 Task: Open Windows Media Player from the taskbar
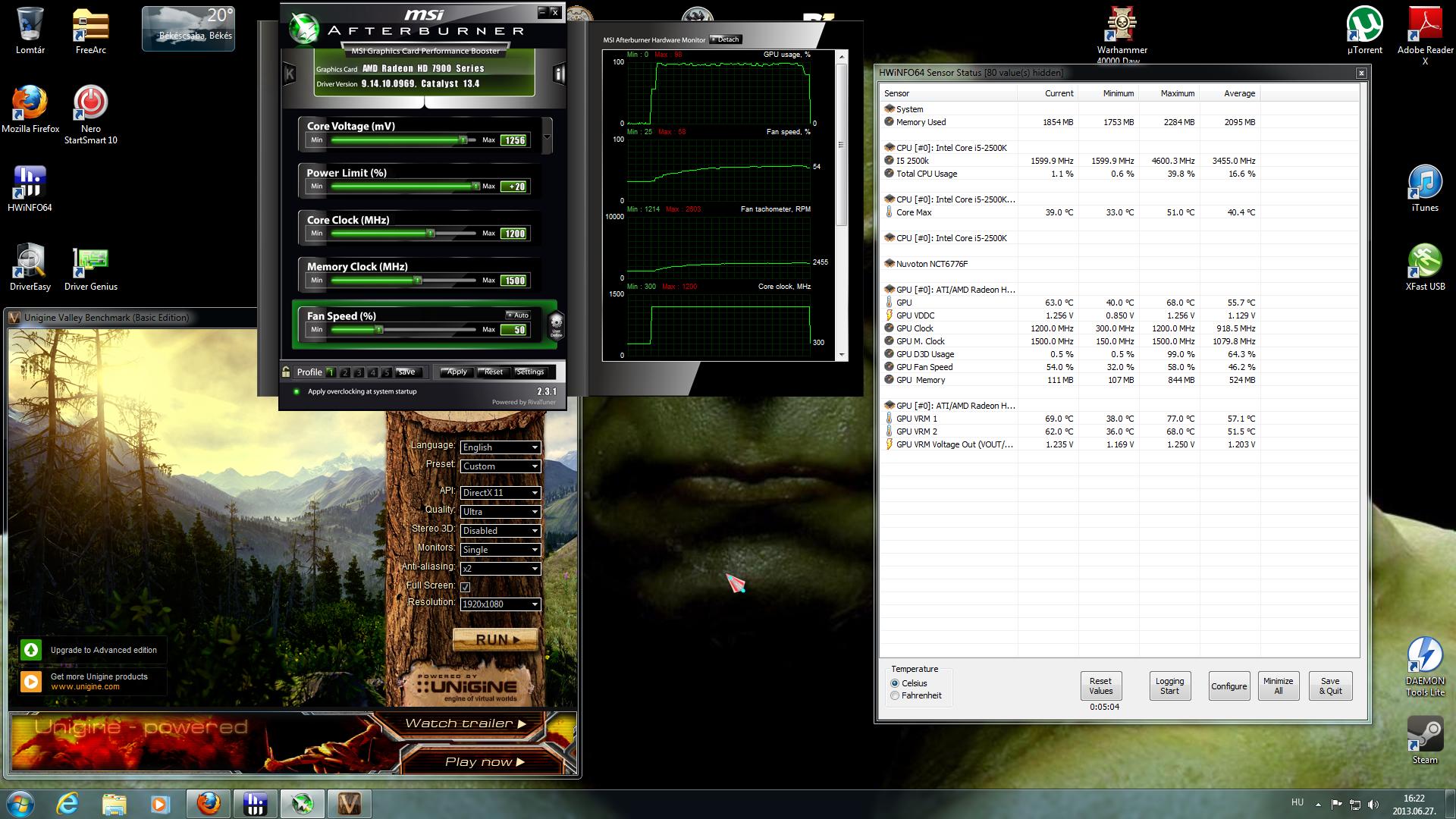tap(159, 804)
